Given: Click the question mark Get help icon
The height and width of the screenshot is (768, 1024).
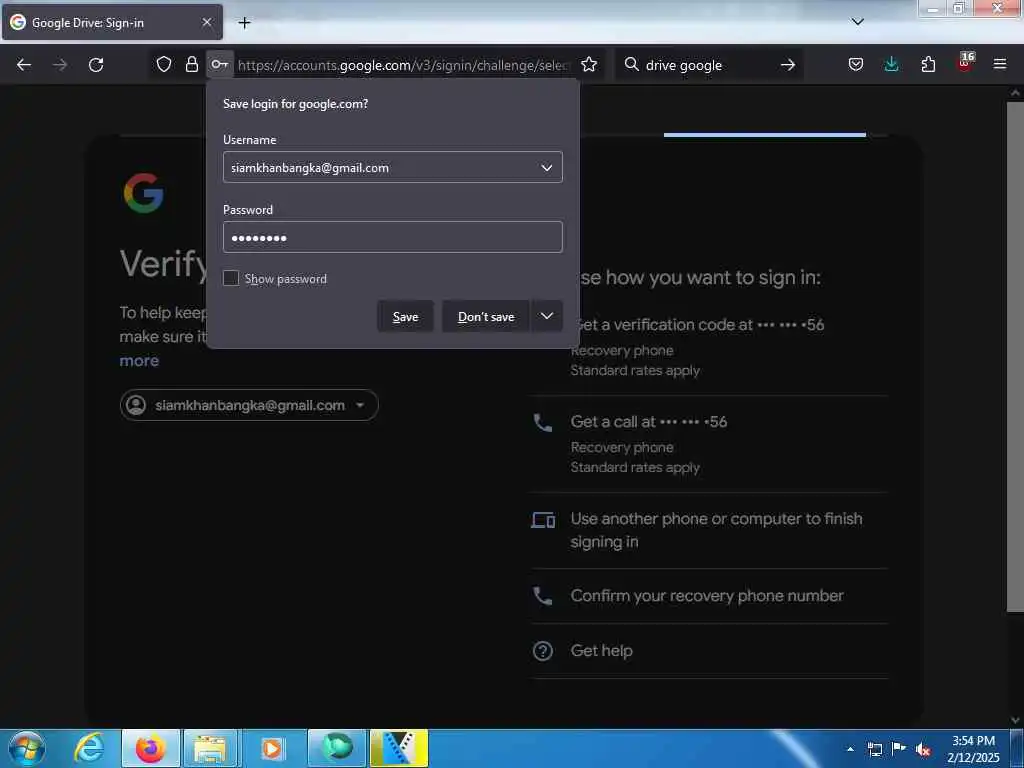Looking at the screenshot, I should pyautogui.click(x=543, y=650).
